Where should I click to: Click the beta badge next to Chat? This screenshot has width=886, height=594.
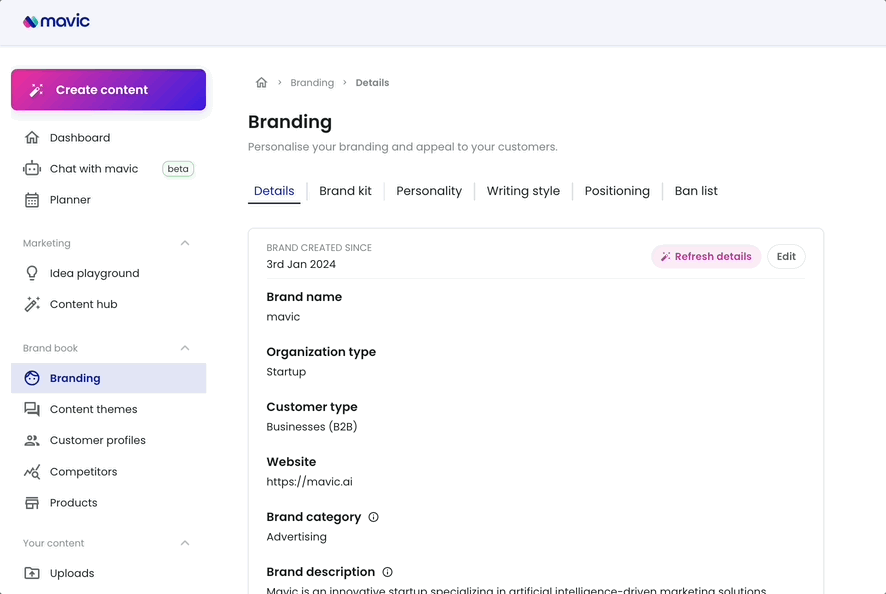[x=178, y=169]
